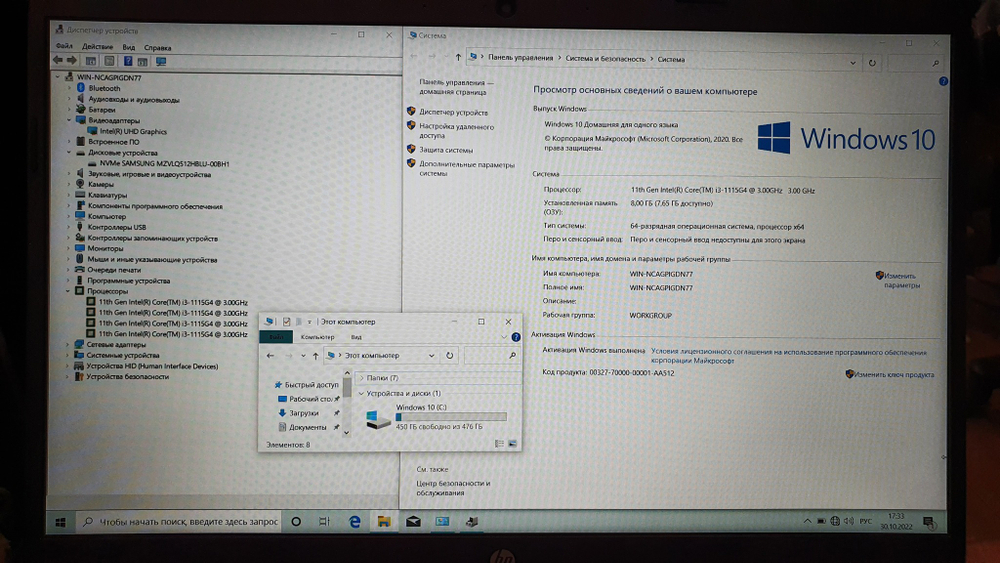
Task: Open recent locations dropdown in Explorer
Action: click(x=303, y=356)
